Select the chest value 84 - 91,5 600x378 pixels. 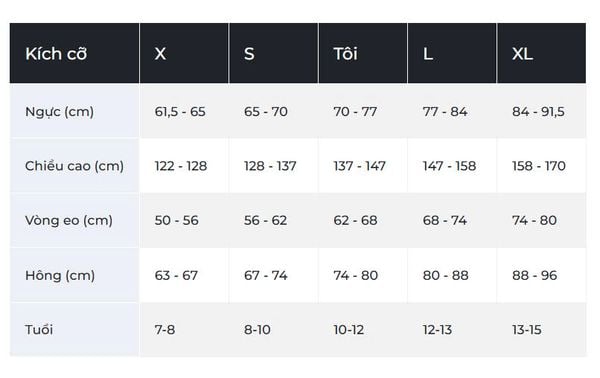tap(538, 112)
